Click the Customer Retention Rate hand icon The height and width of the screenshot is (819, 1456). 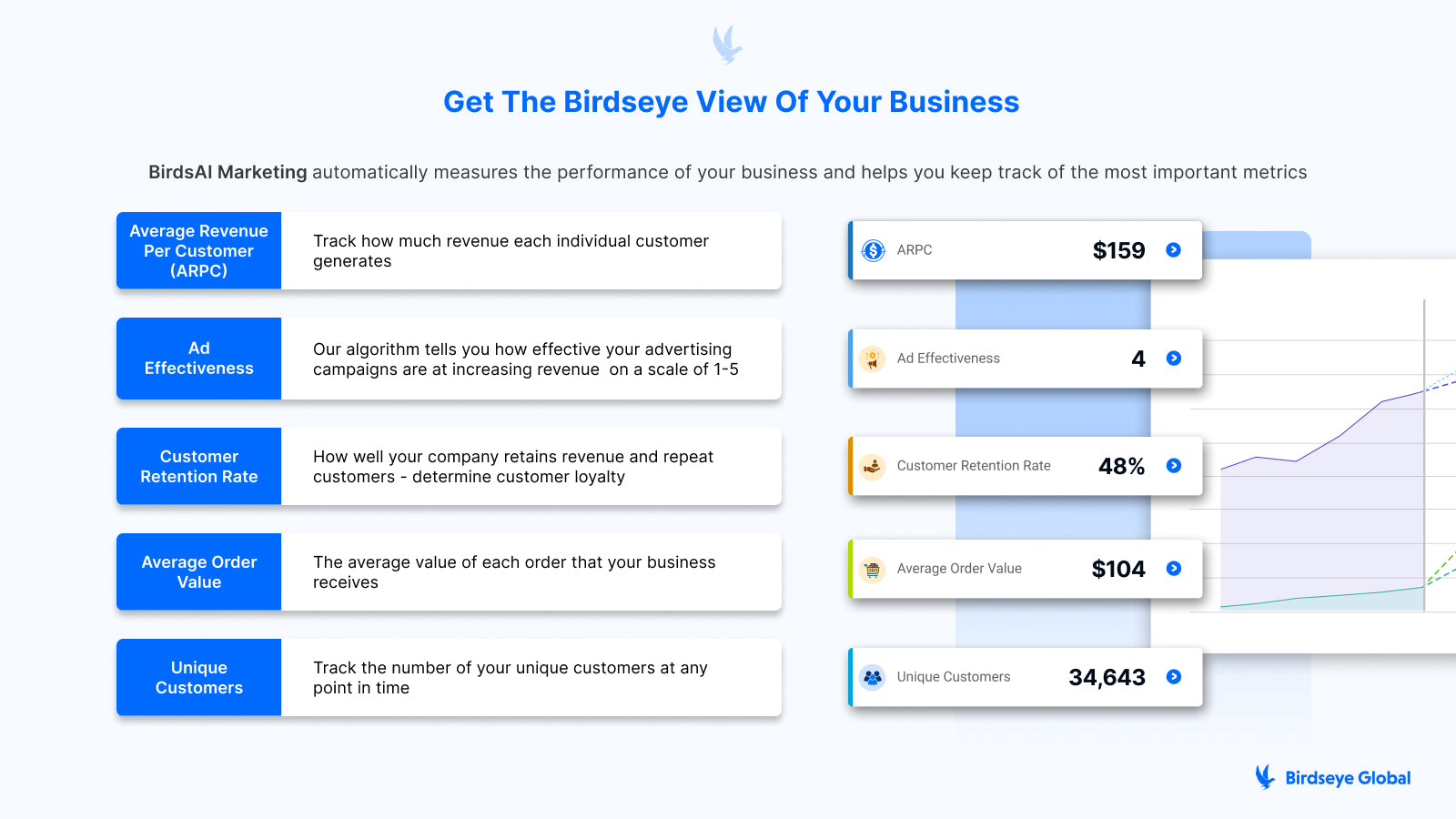click(x=872, y=466)
